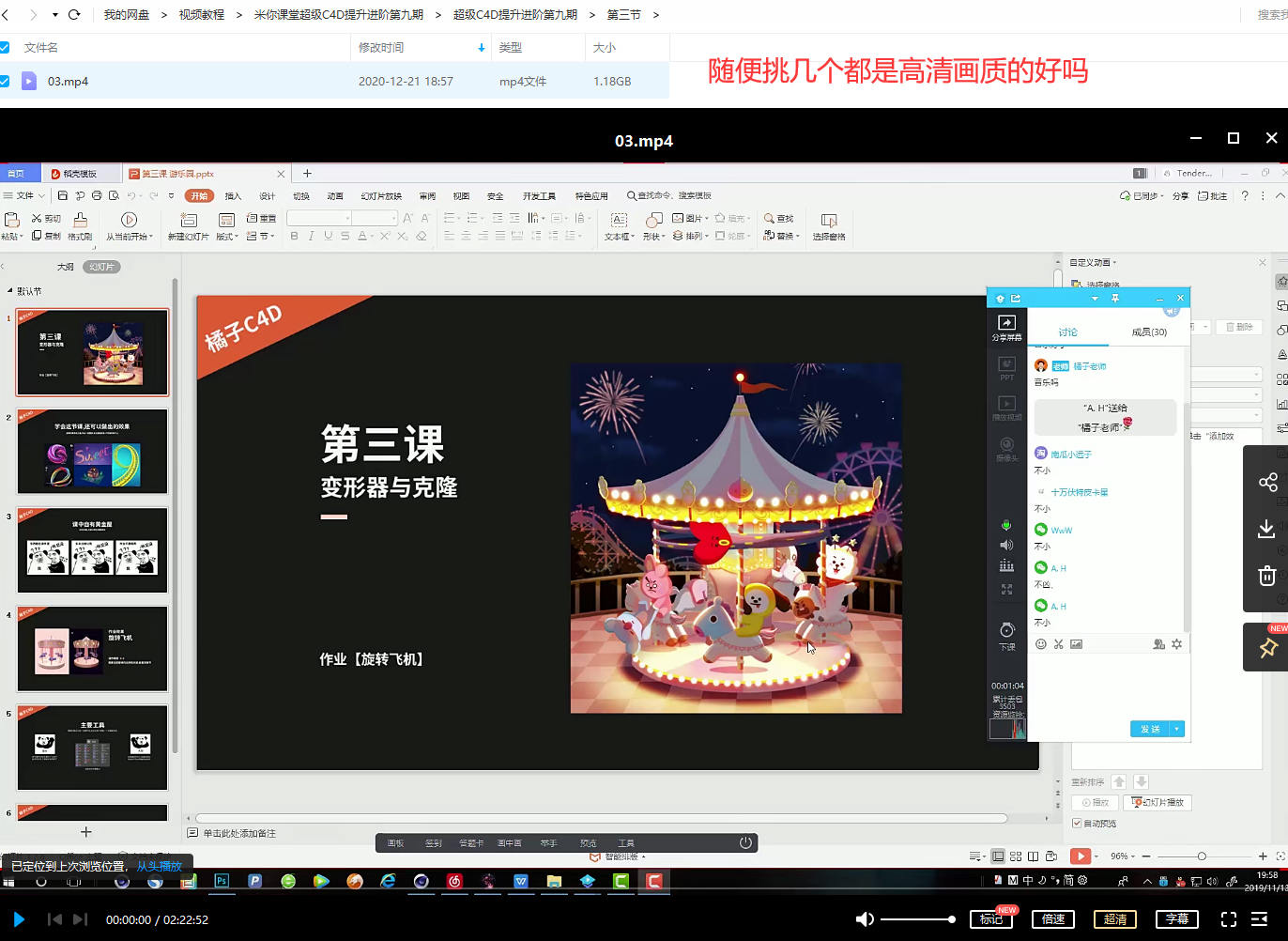The image size is (1288, 941).
Task: Go to 视频教程 folder in breadcrumb
Action: pyautogui.click(x=201, y=15)
